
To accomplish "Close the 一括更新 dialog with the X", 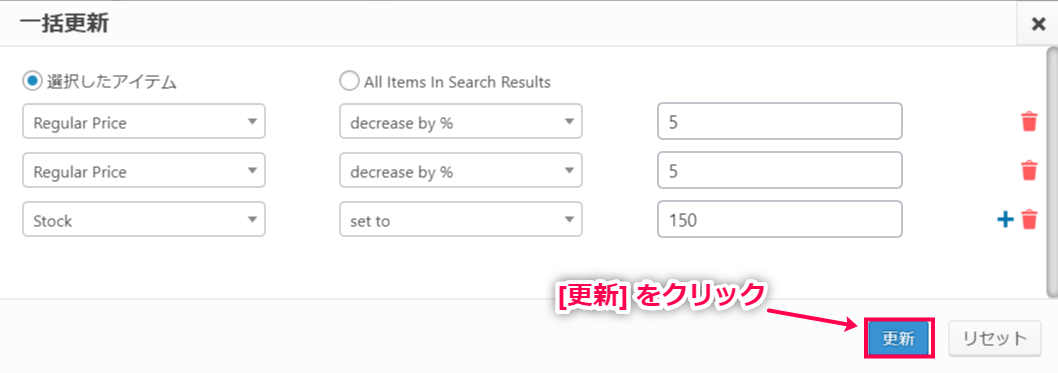I will click(1038, 24).
